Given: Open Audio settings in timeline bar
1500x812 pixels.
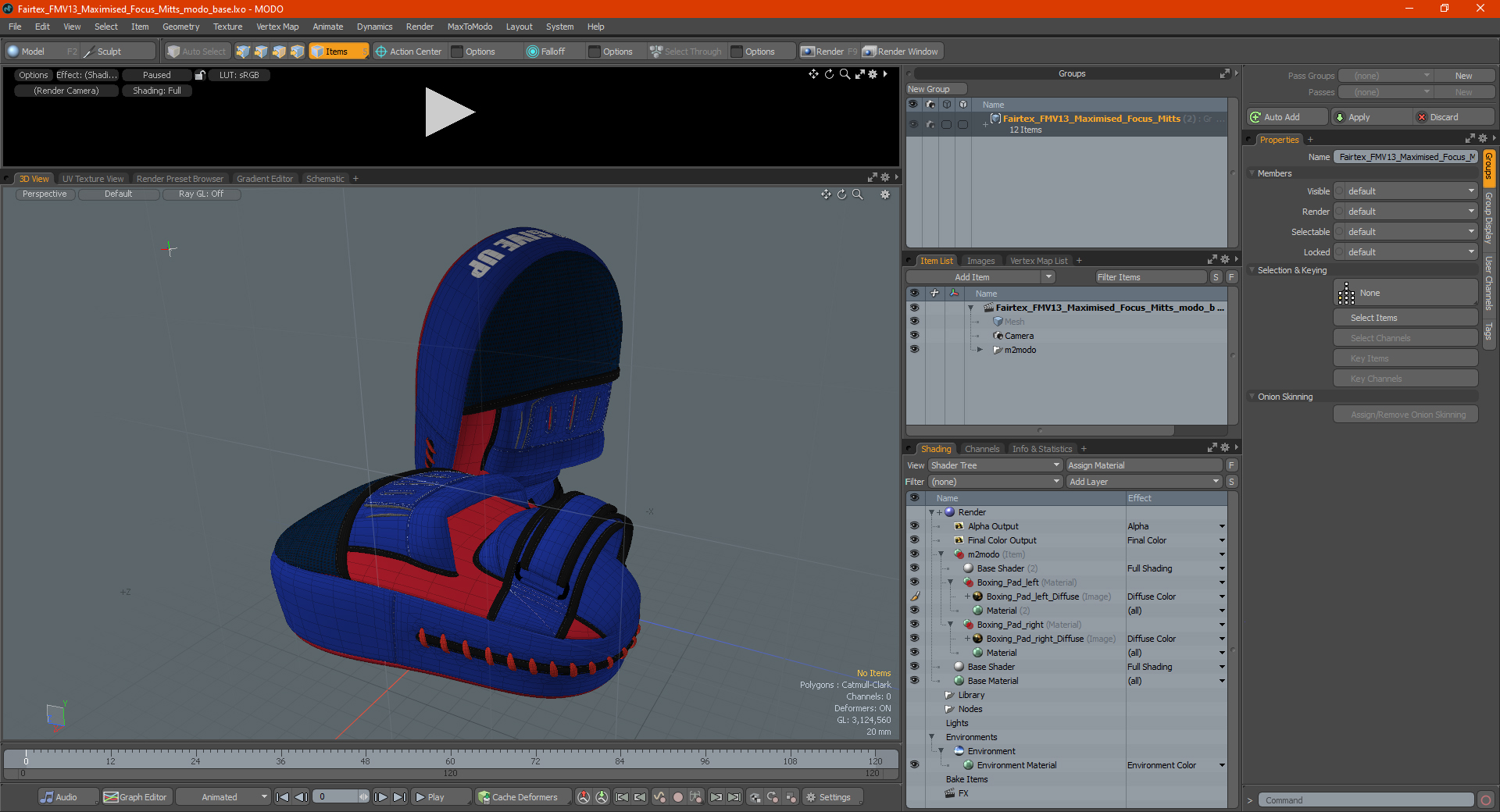Looking at the screenshot, I should (68, 797).
